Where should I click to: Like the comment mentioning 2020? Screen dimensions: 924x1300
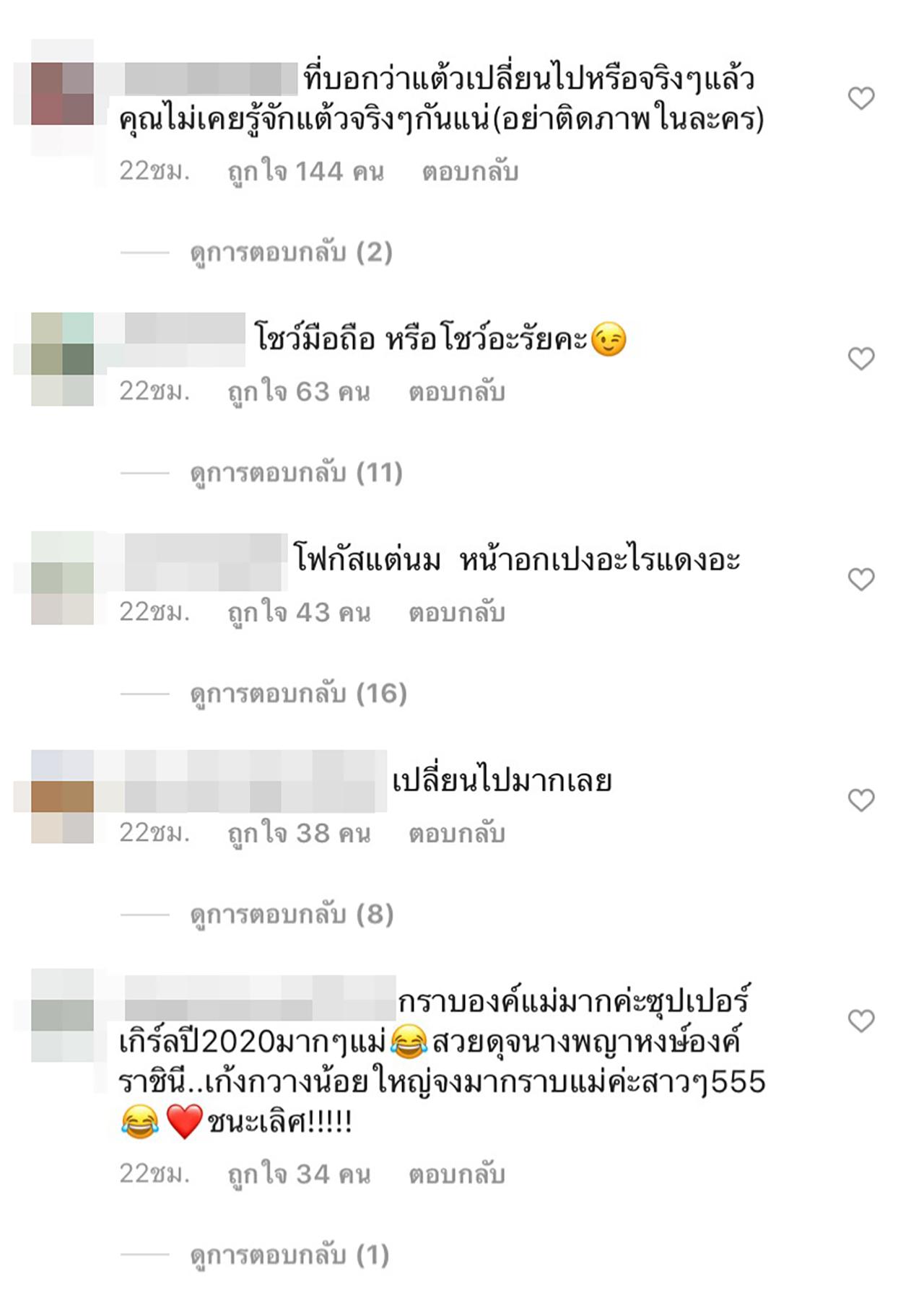[x=860, y=1021]
